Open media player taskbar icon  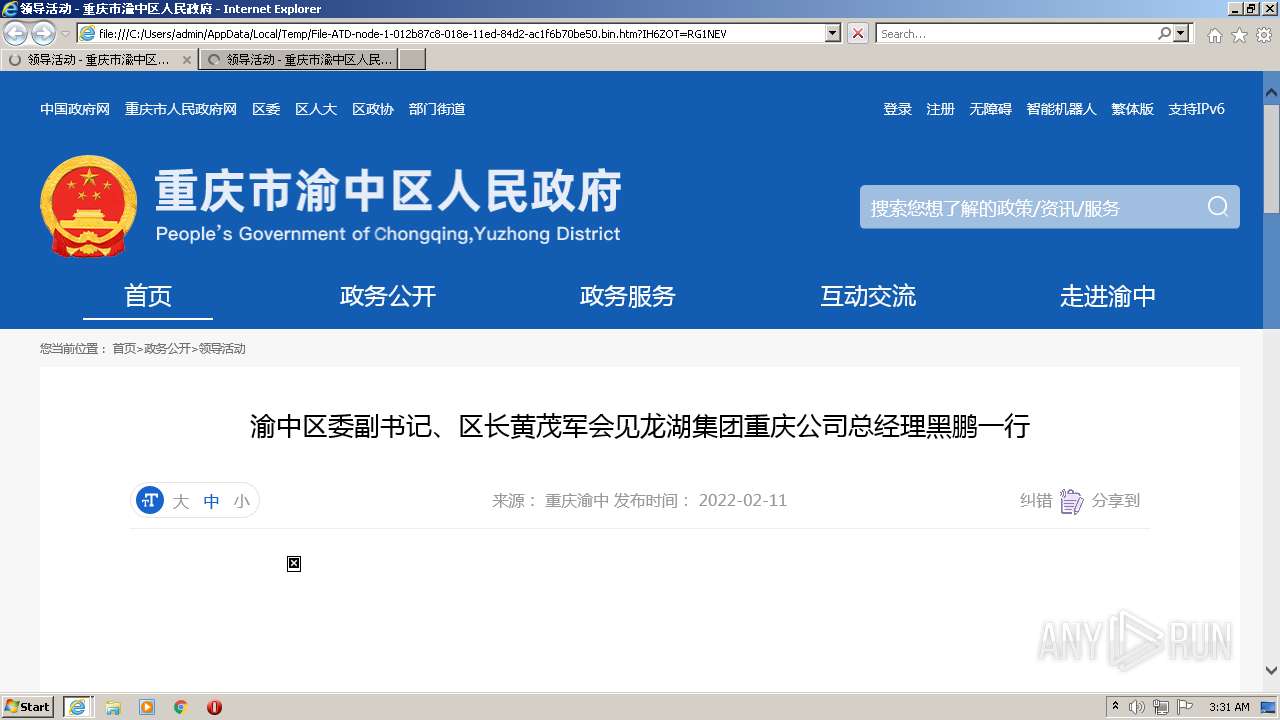147,707
